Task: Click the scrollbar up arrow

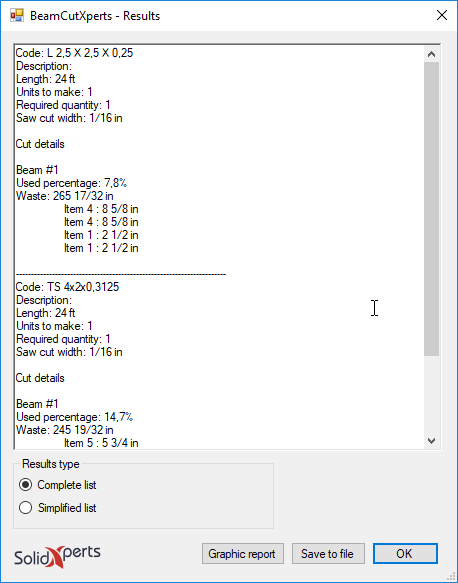Action: click(x=431, y=54)
